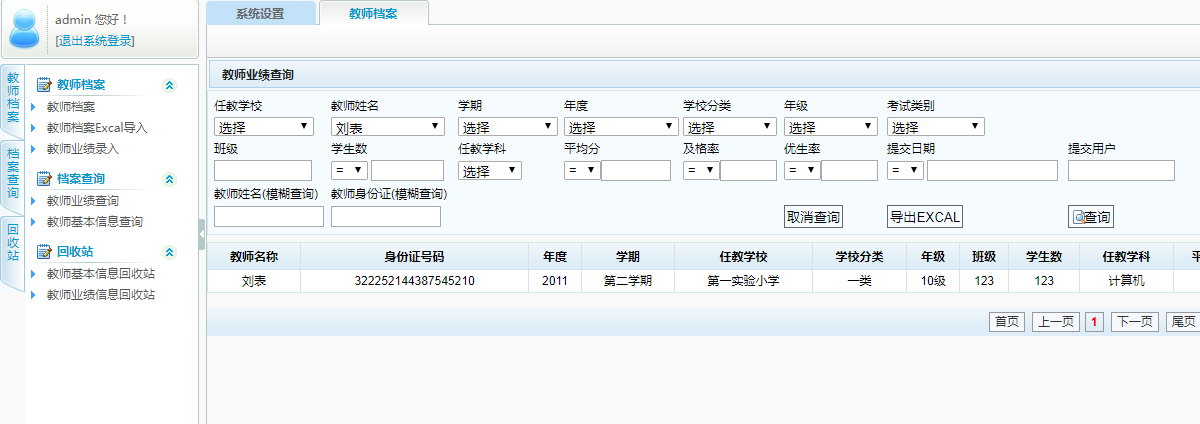This screenshot has height=424, width=1200.
Task: Hide the sidebar using the splitter arrow
Action: (x=202, y=232)
